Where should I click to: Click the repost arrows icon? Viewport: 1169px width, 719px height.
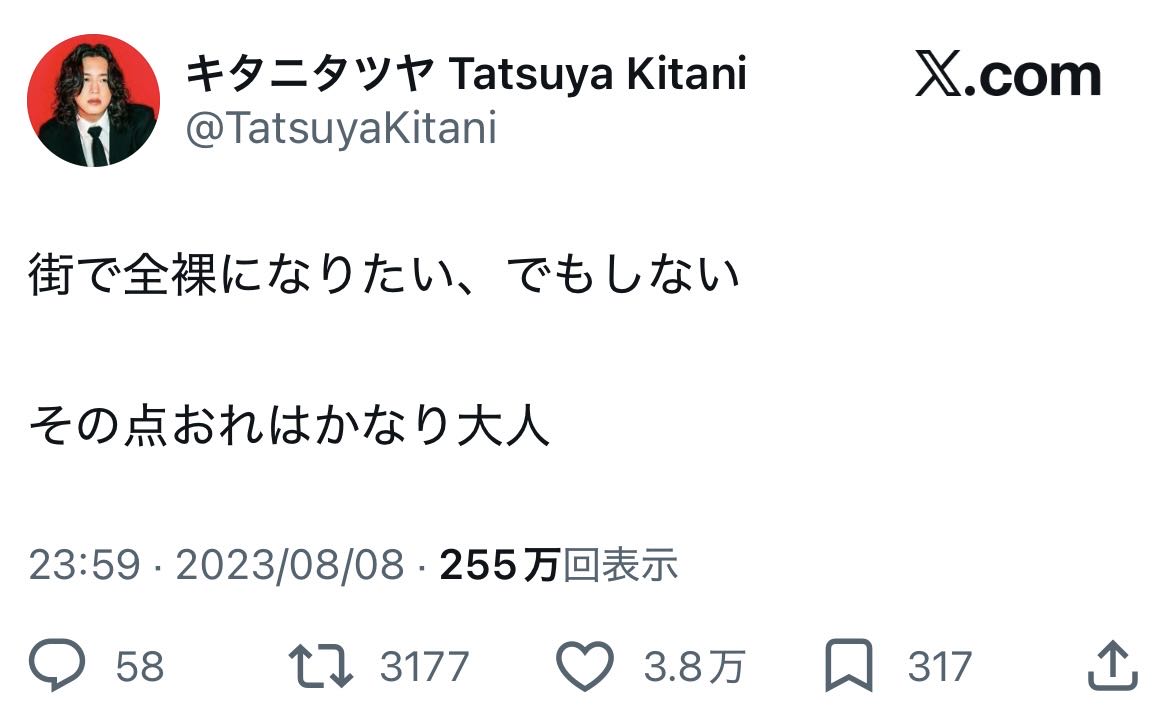point(319,666)
